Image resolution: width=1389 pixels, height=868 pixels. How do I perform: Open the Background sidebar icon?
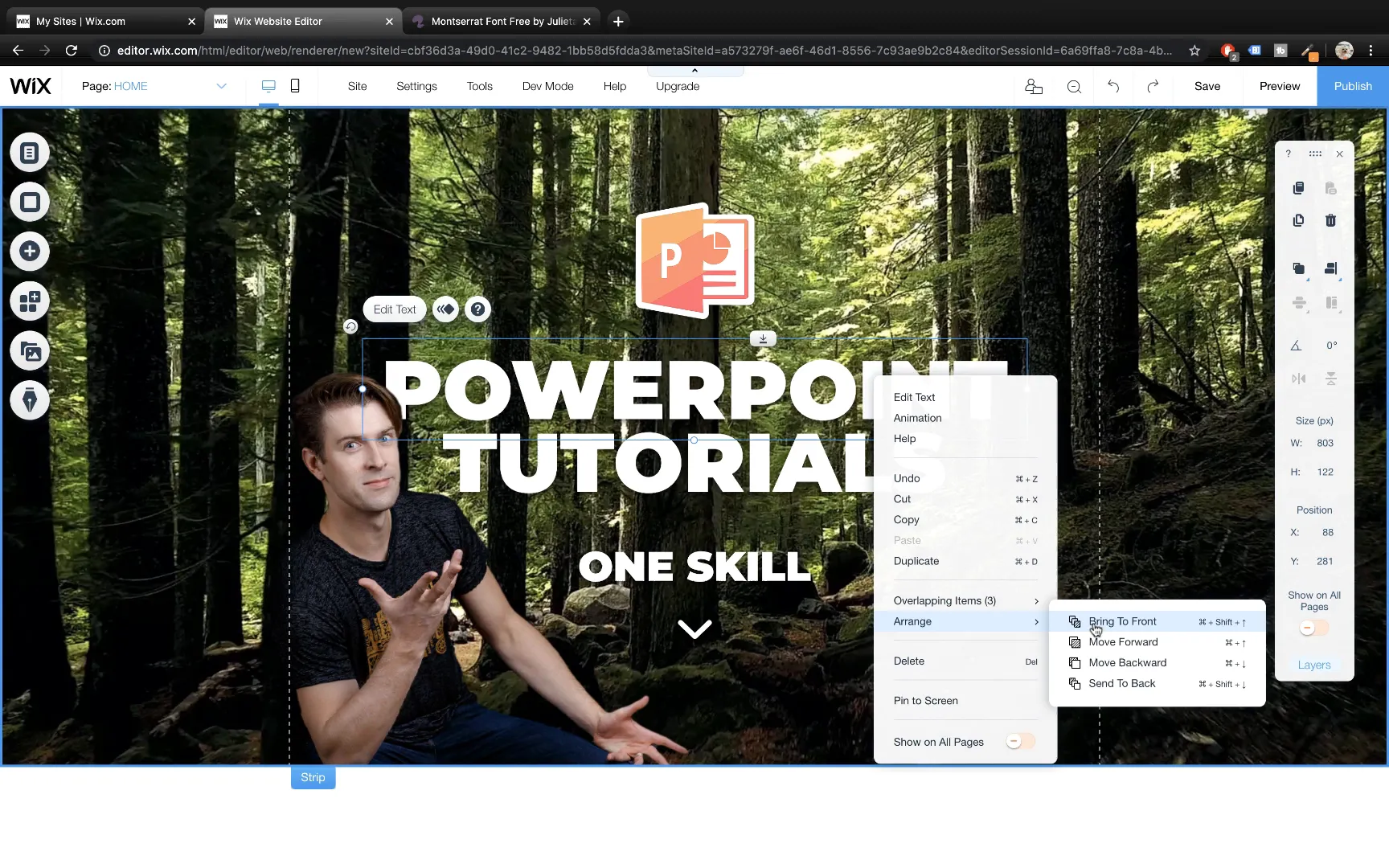pyautogui.click(x=30, y=203)
